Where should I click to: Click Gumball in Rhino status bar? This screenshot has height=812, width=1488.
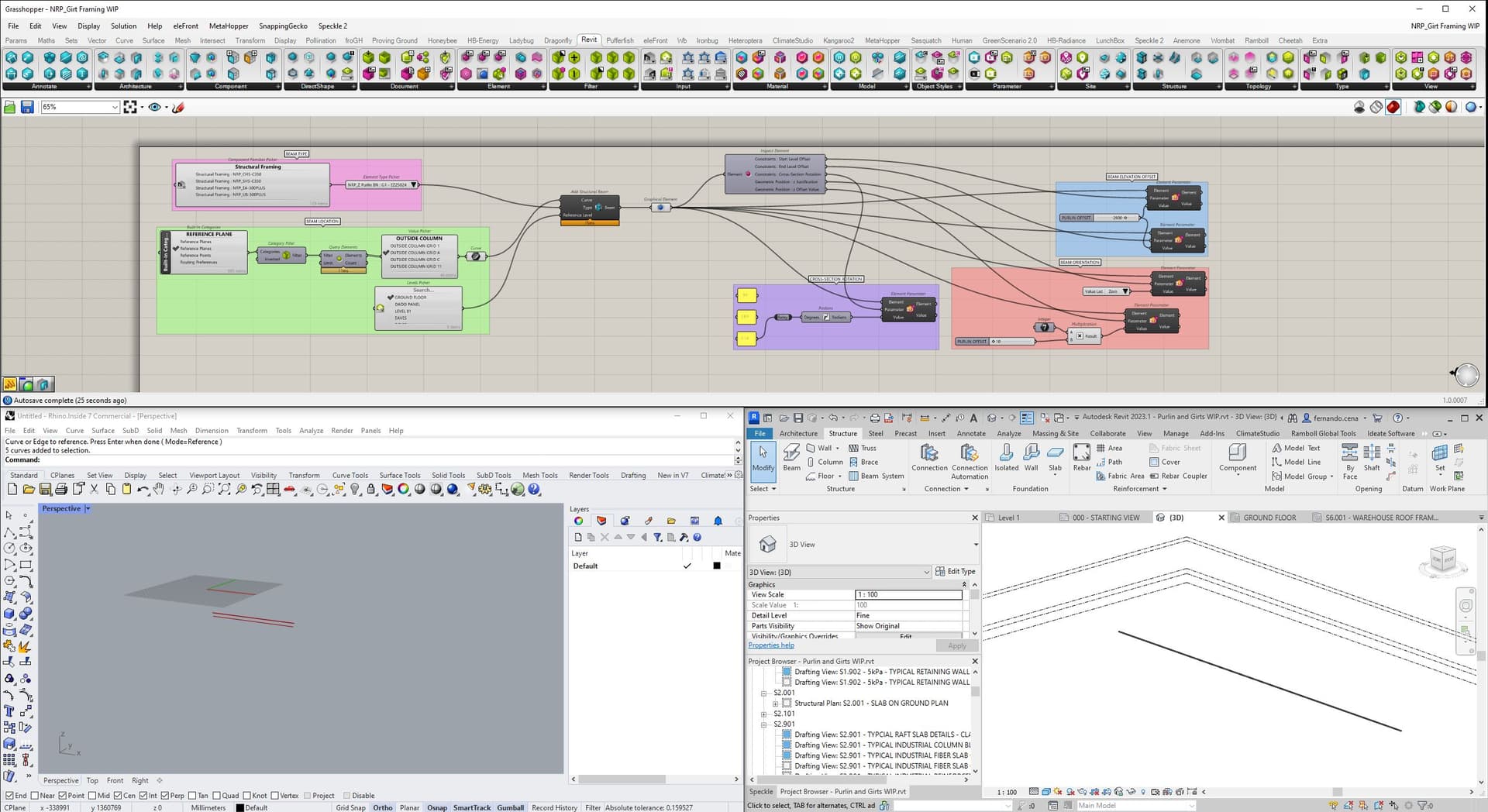[510, 807]
